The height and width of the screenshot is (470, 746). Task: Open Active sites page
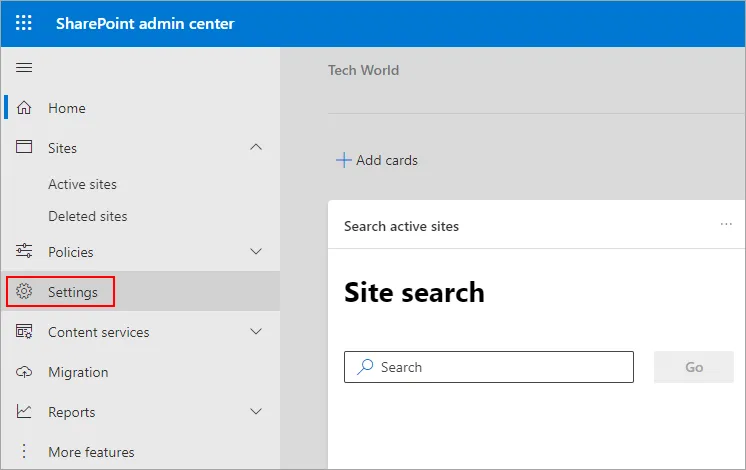82,184
